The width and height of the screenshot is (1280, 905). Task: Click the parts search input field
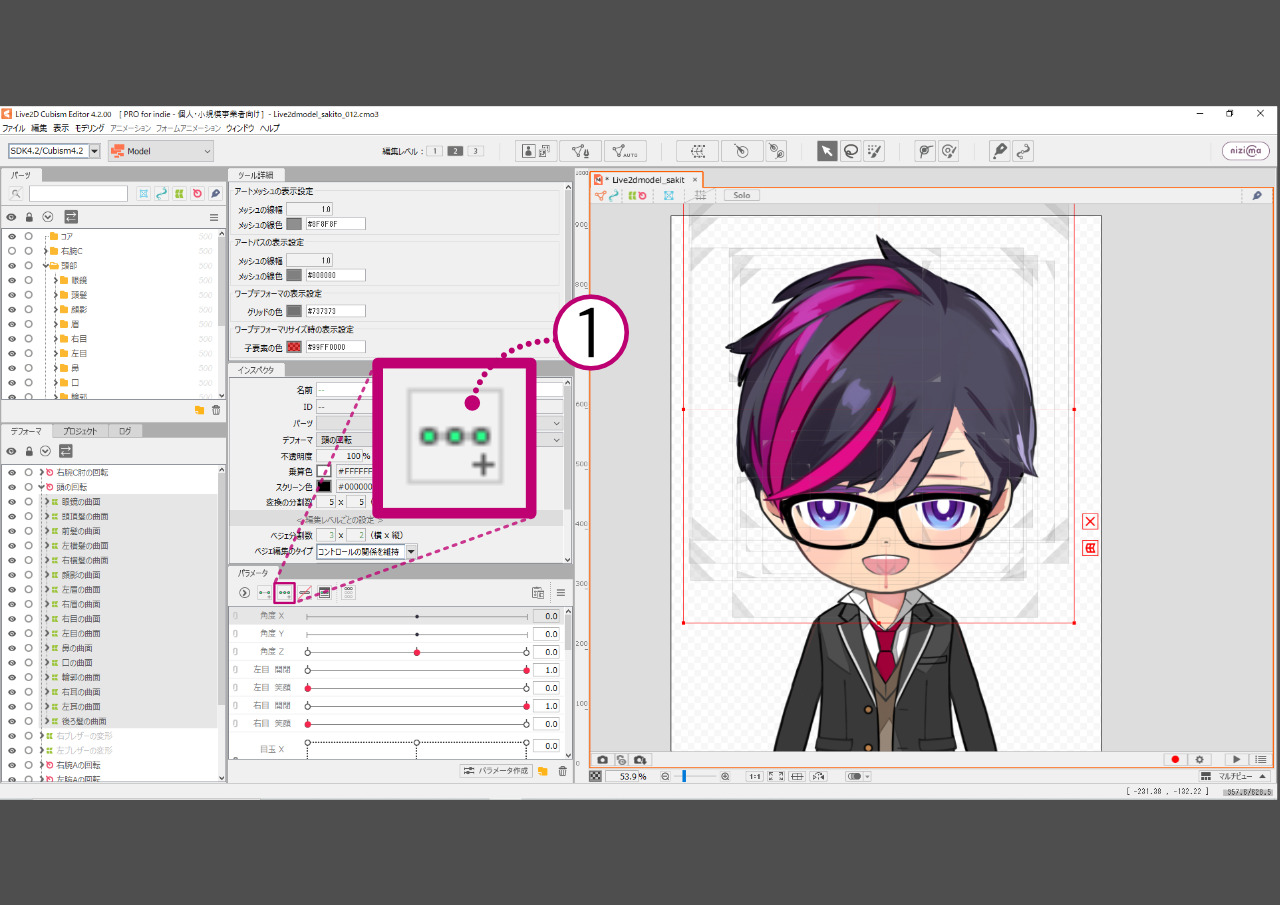click(x=78, y=193)
